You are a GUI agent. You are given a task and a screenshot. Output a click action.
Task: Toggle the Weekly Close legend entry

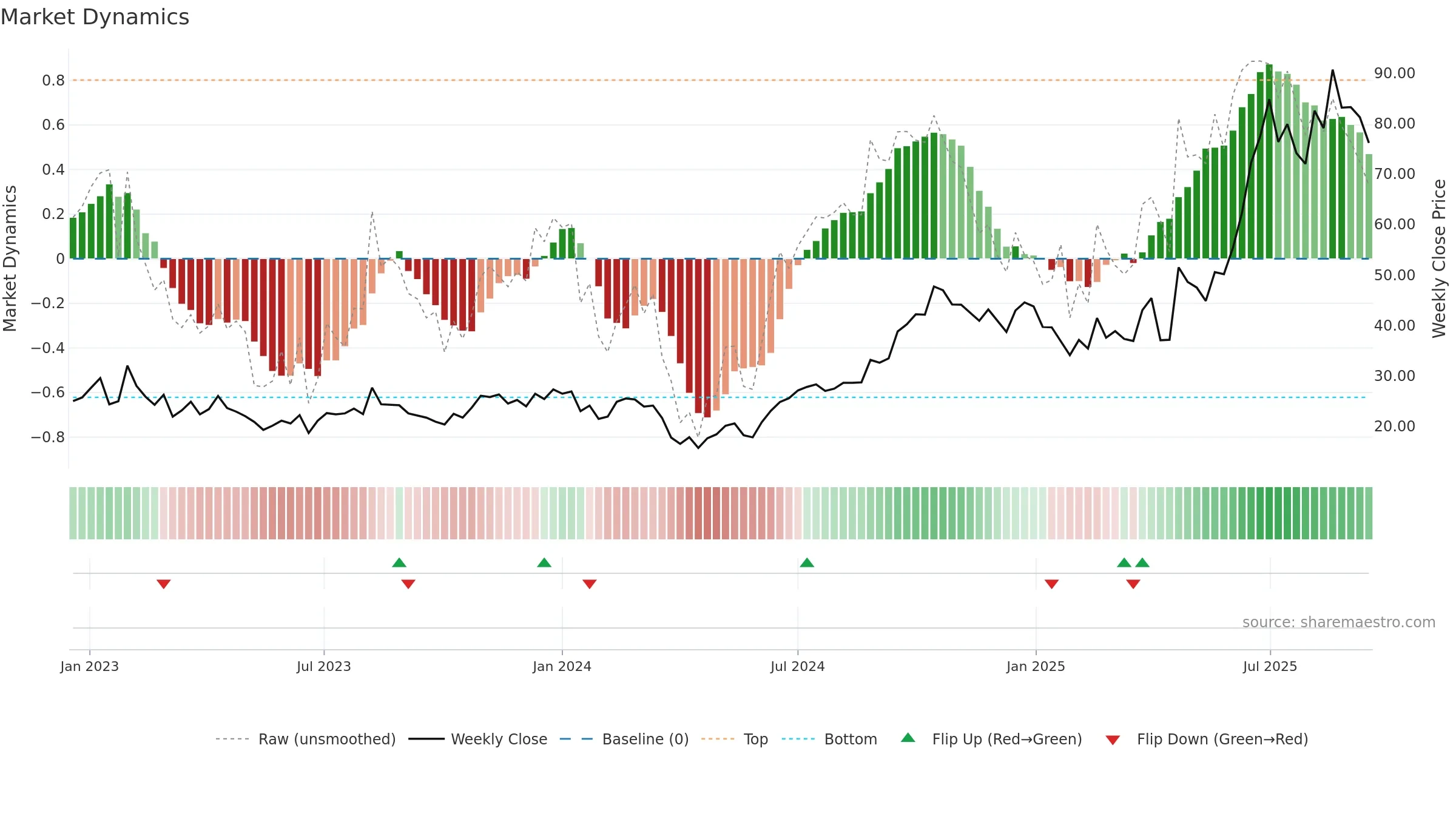(478, 739)
